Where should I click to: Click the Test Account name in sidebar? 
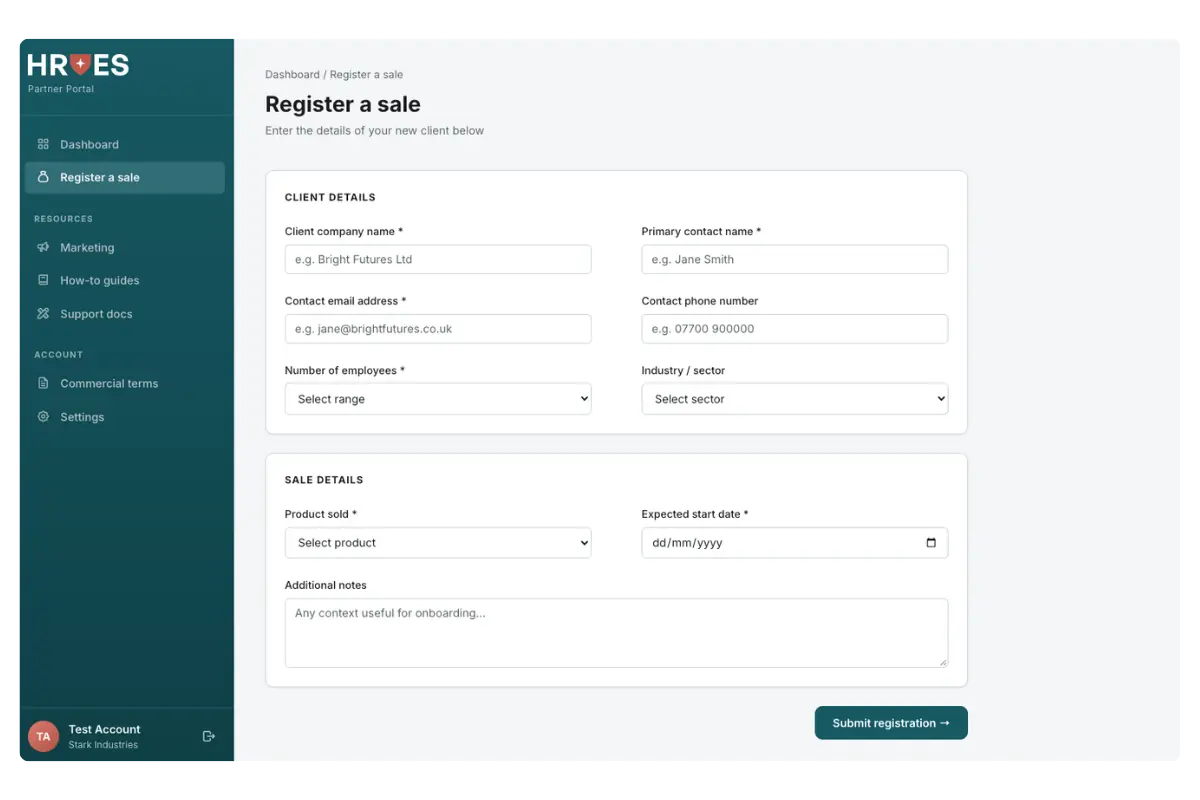pyautogui.click(x=104, y=729)
